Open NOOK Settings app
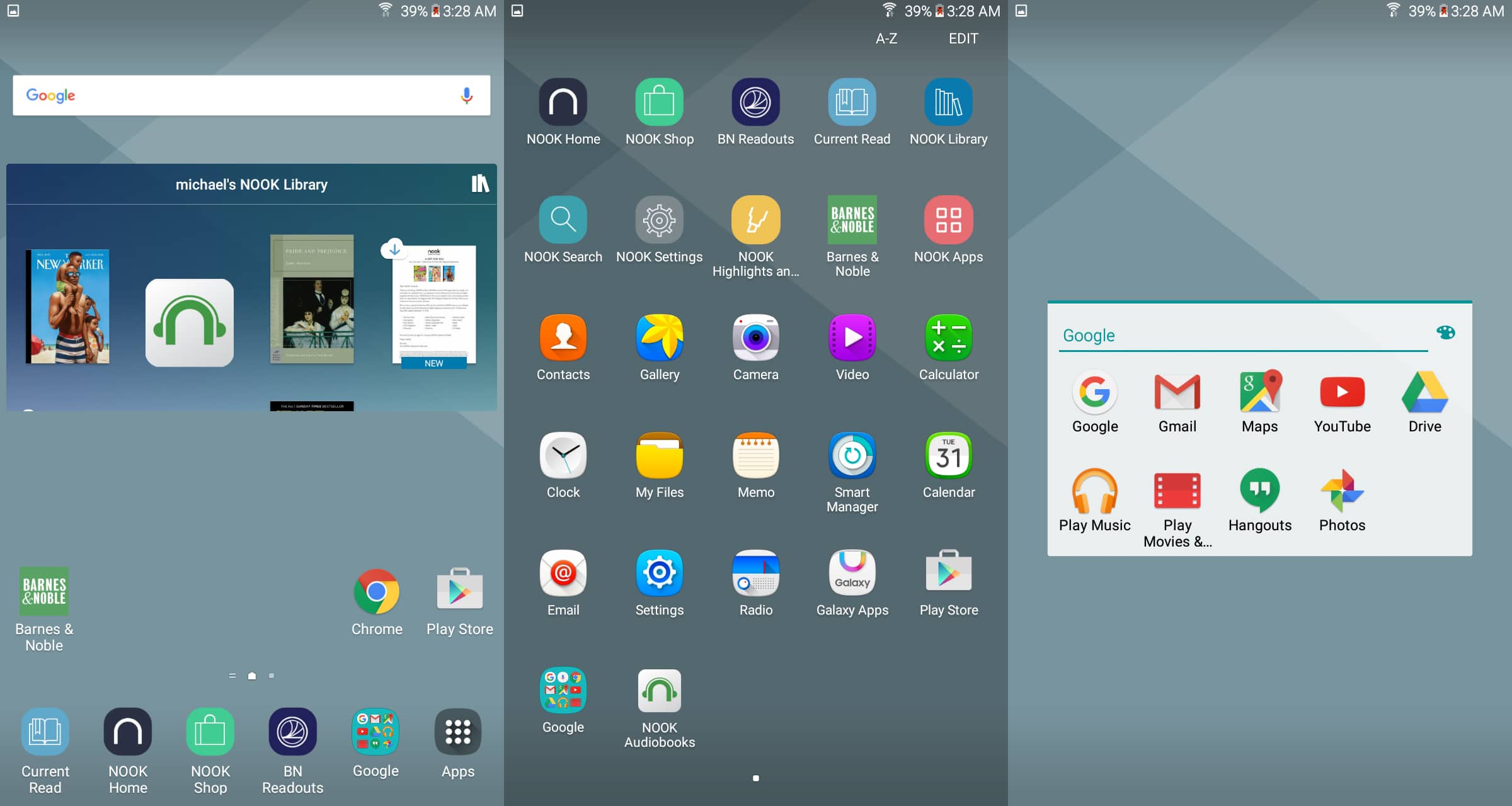The height and width of the screenshot is (806, 1512). click(x=659, y=230)
